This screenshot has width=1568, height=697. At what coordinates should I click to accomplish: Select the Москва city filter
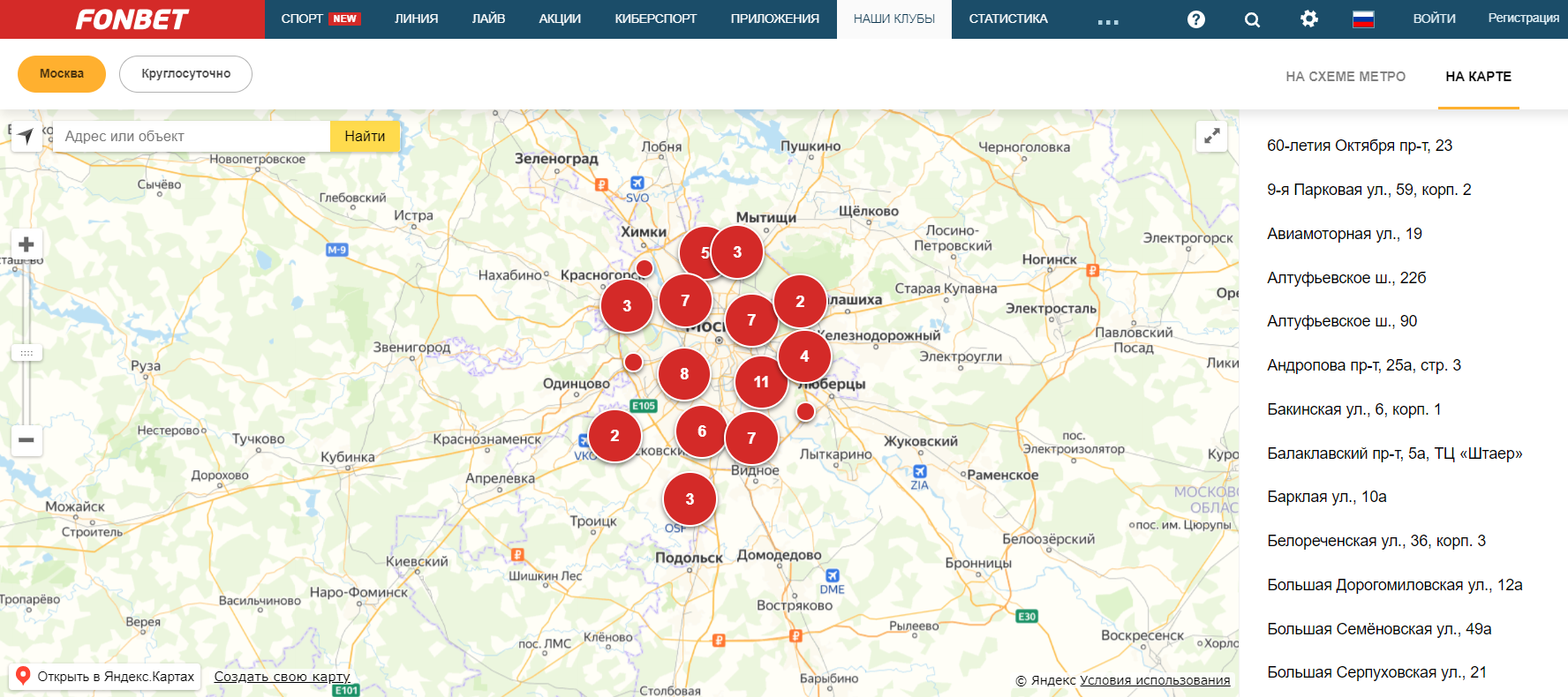point(62,74)
